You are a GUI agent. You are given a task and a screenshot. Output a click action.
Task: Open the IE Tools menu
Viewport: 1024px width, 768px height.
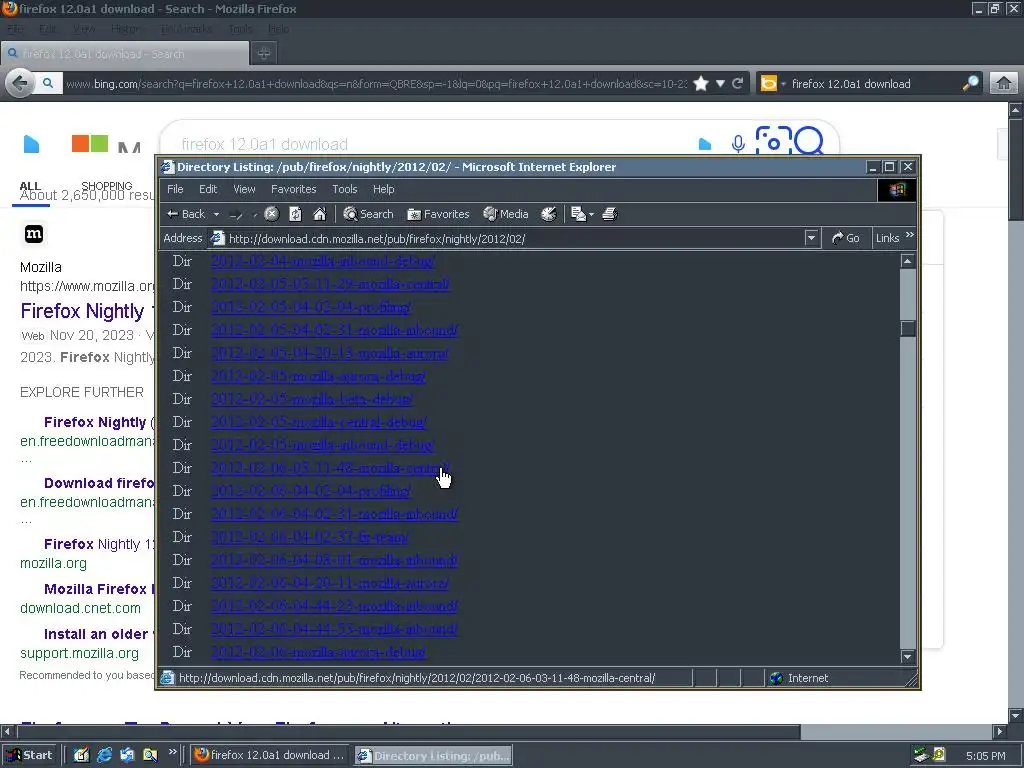pyautogui.click(x=344, y=189)
